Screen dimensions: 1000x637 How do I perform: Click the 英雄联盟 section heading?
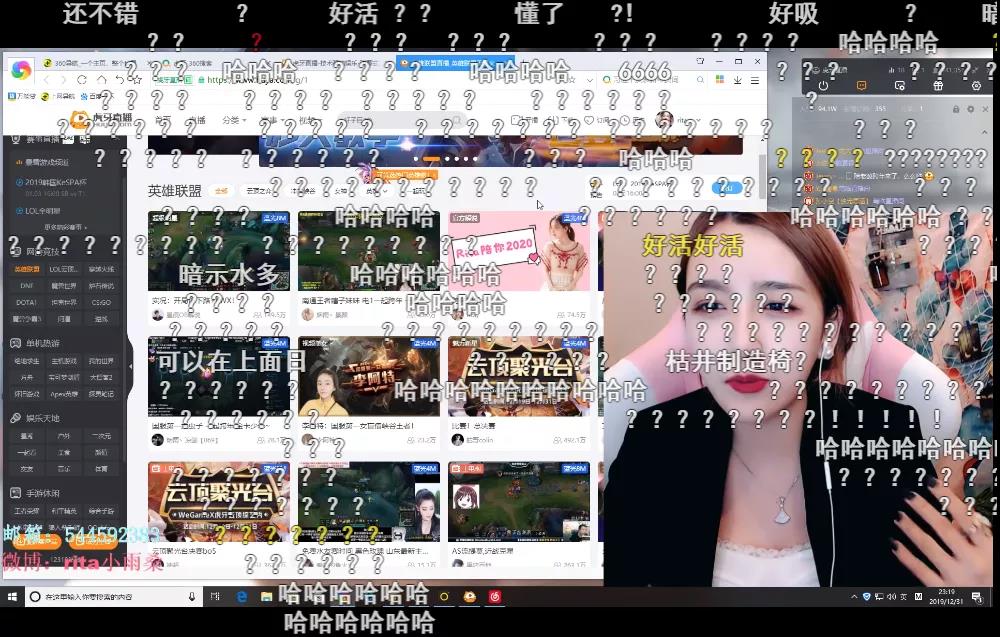(x=175, y=191)
